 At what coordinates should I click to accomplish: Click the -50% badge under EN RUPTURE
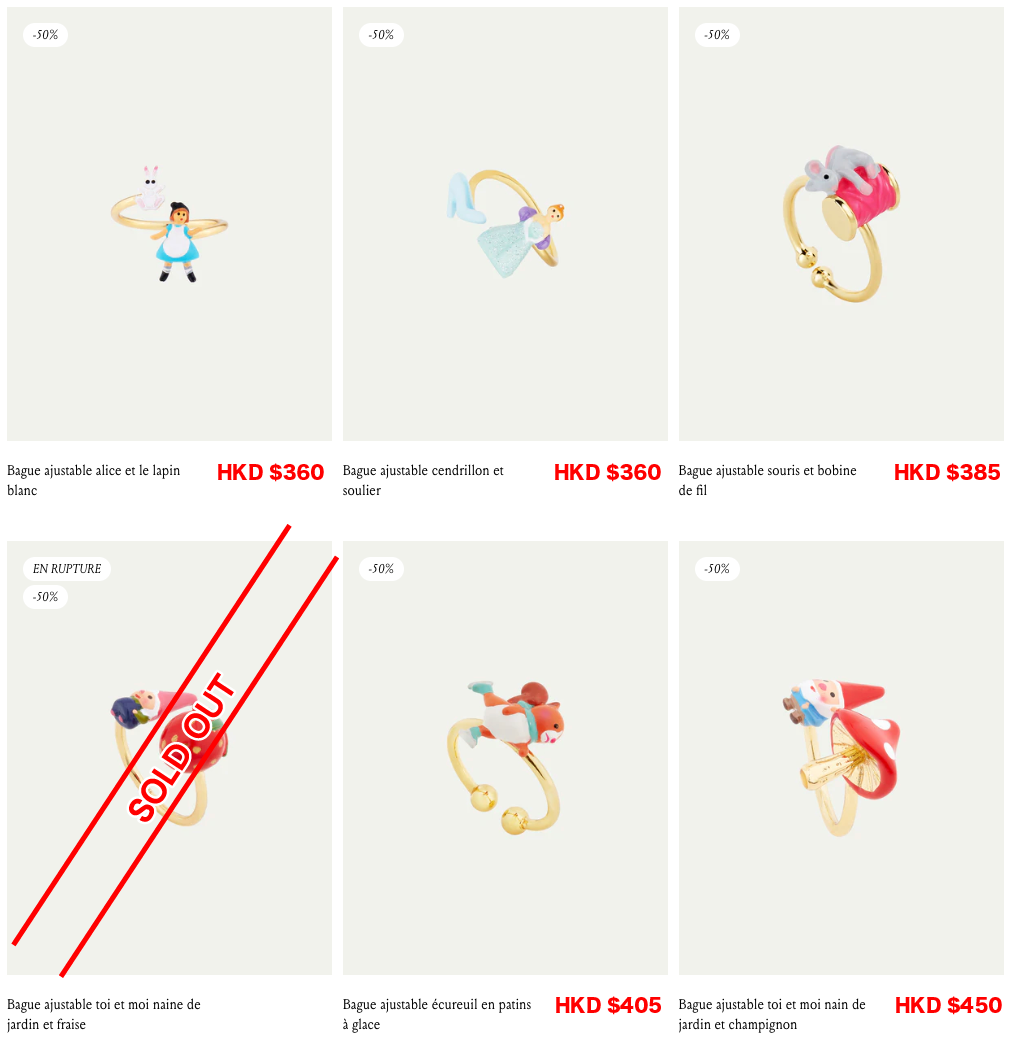(46, 597)
